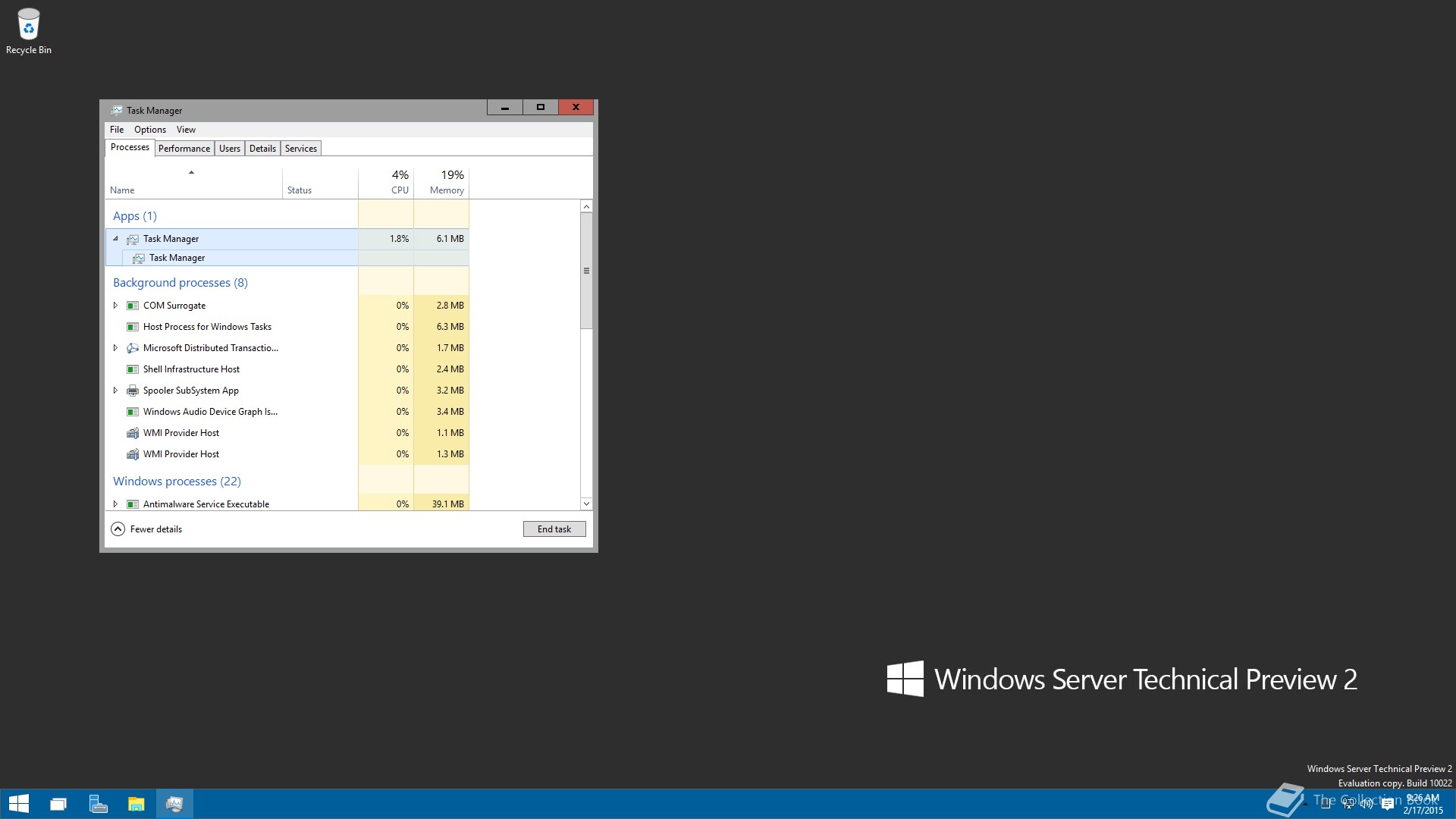Click Windows processes (22) group header

tap(177, 482)
